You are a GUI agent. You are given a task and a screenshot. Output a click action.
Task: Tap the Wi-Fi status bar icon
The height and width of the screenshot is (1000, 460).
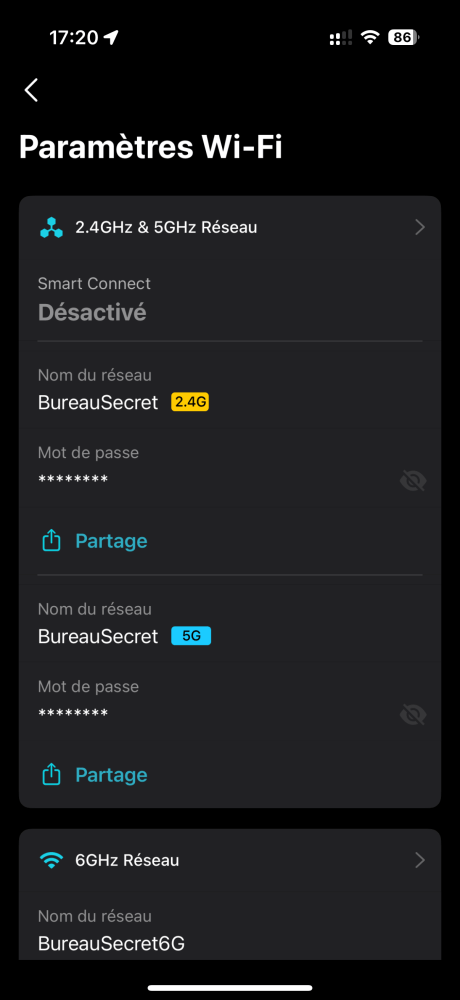tap(369, 38)
